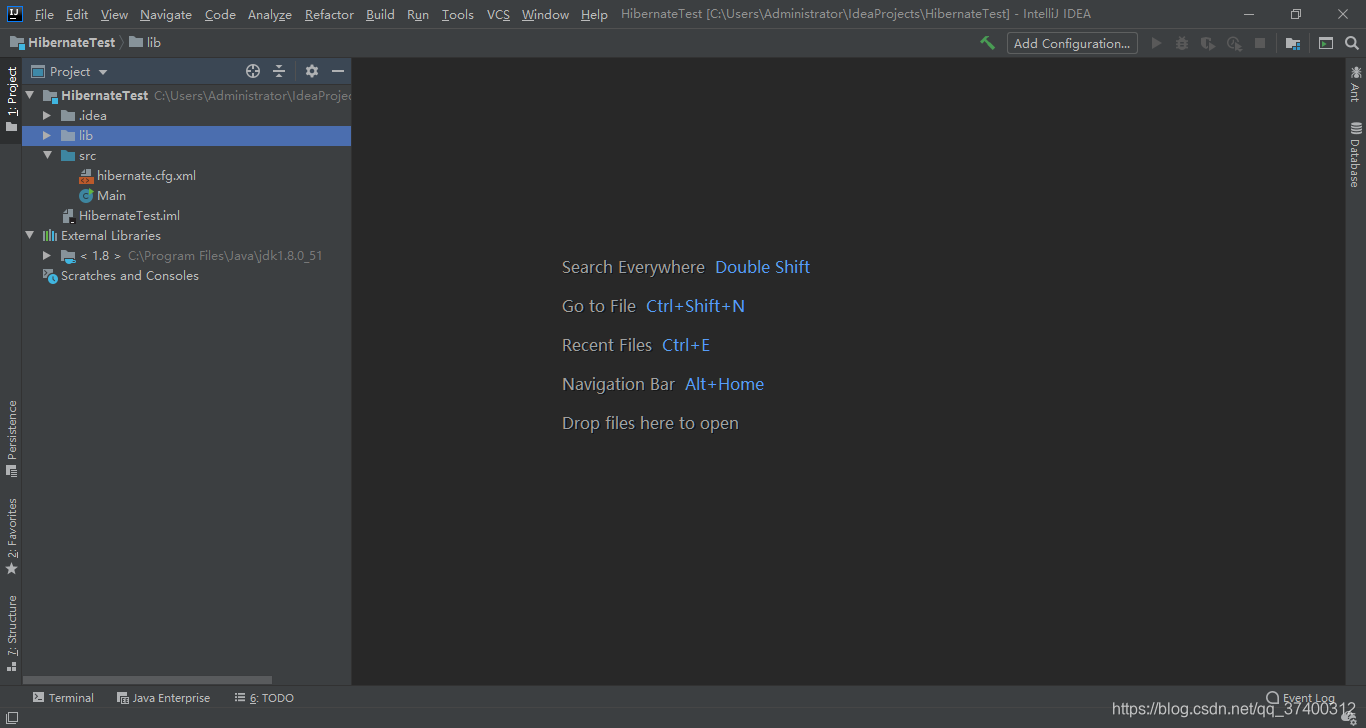Click the locate/scroll-from-source crosshair icon
The width and height of the screenshot is (1366, 728).
(x=253, y=71)
